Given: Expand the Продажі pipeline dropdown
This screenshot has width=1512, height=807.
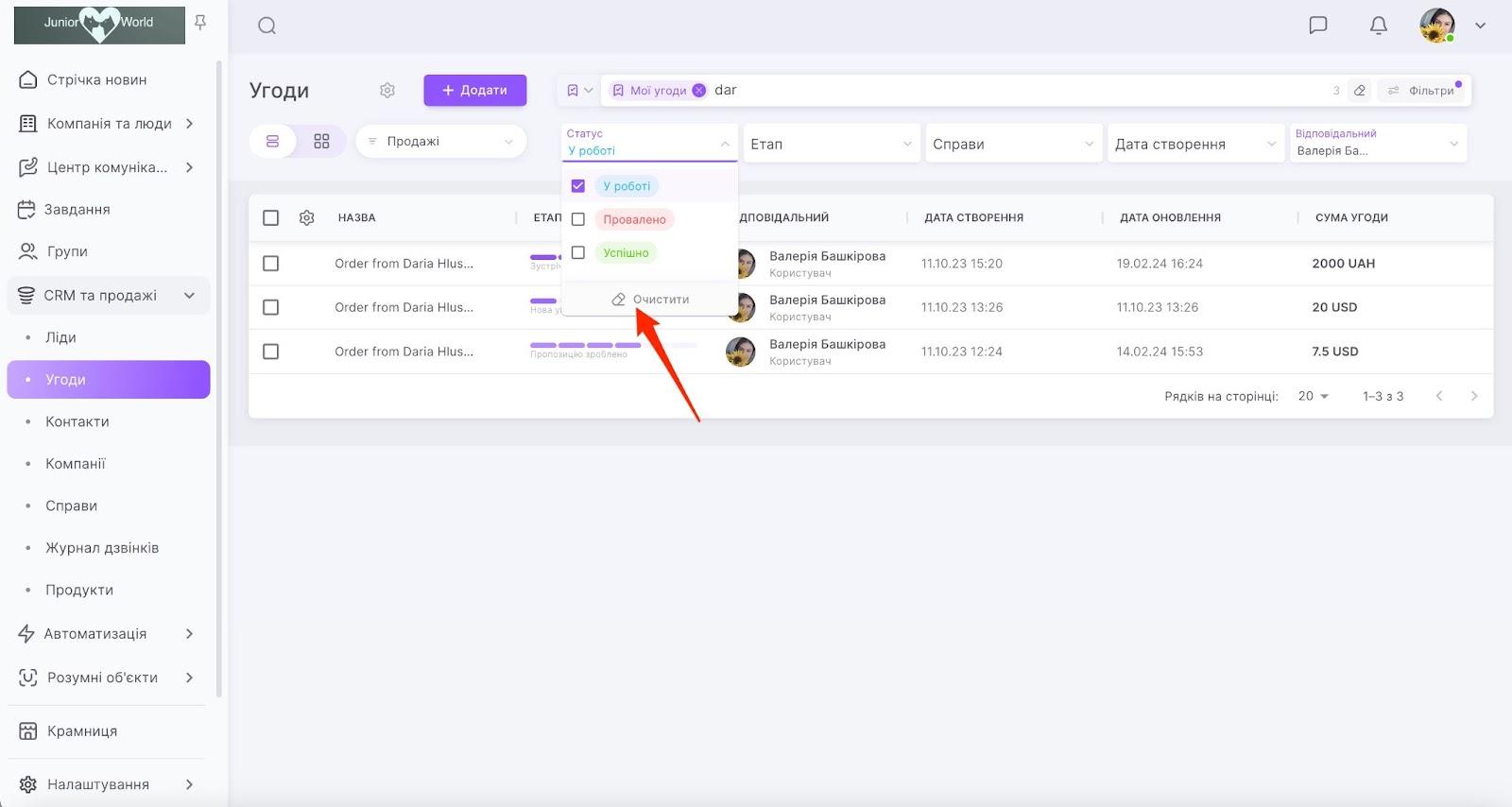Looking at the screenshot, I should [x=440, y=142].
